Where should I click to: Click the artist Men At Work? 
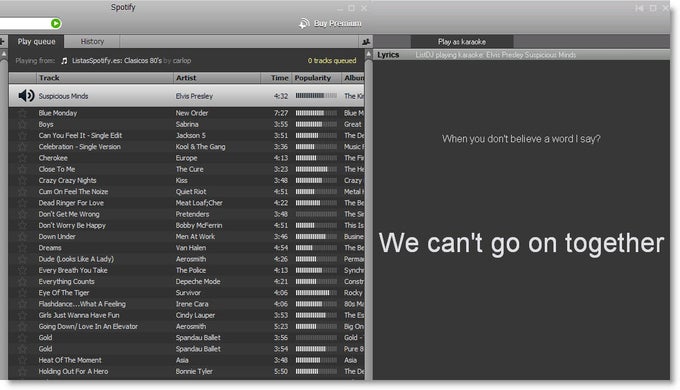[x=195, y=237]
